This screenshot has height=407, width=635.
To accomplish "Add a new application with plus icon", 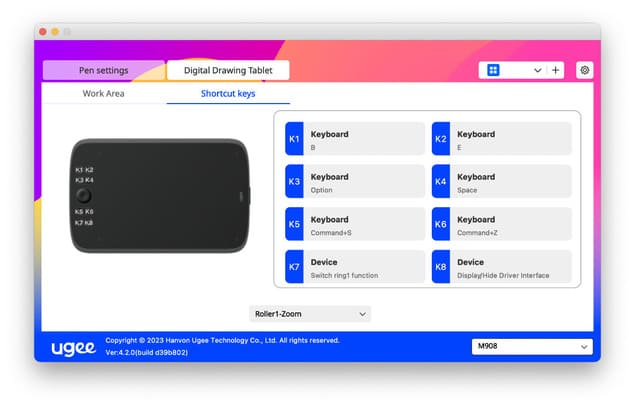I will click(556, 70).
